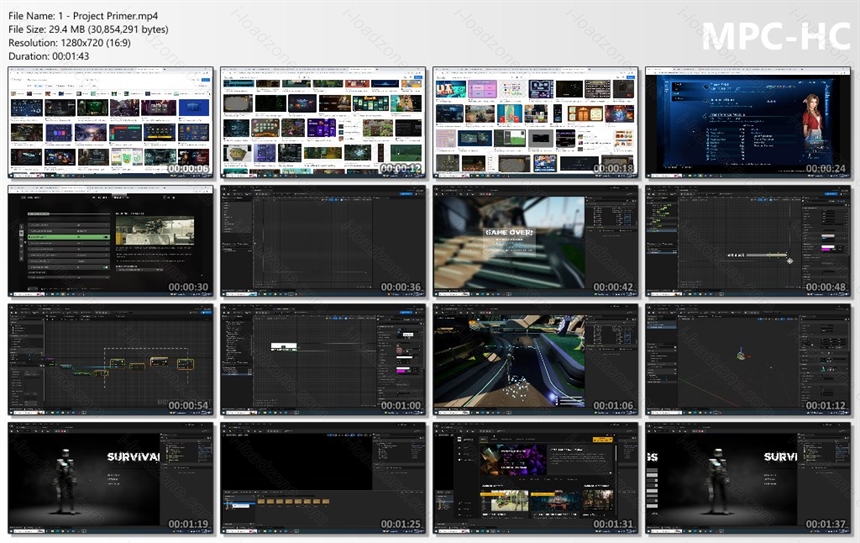Click the text "File Size: 29.4 MB (30,854,291 bytes)"
The height and width of the screenshot is (543, 860).
point(88,30)
